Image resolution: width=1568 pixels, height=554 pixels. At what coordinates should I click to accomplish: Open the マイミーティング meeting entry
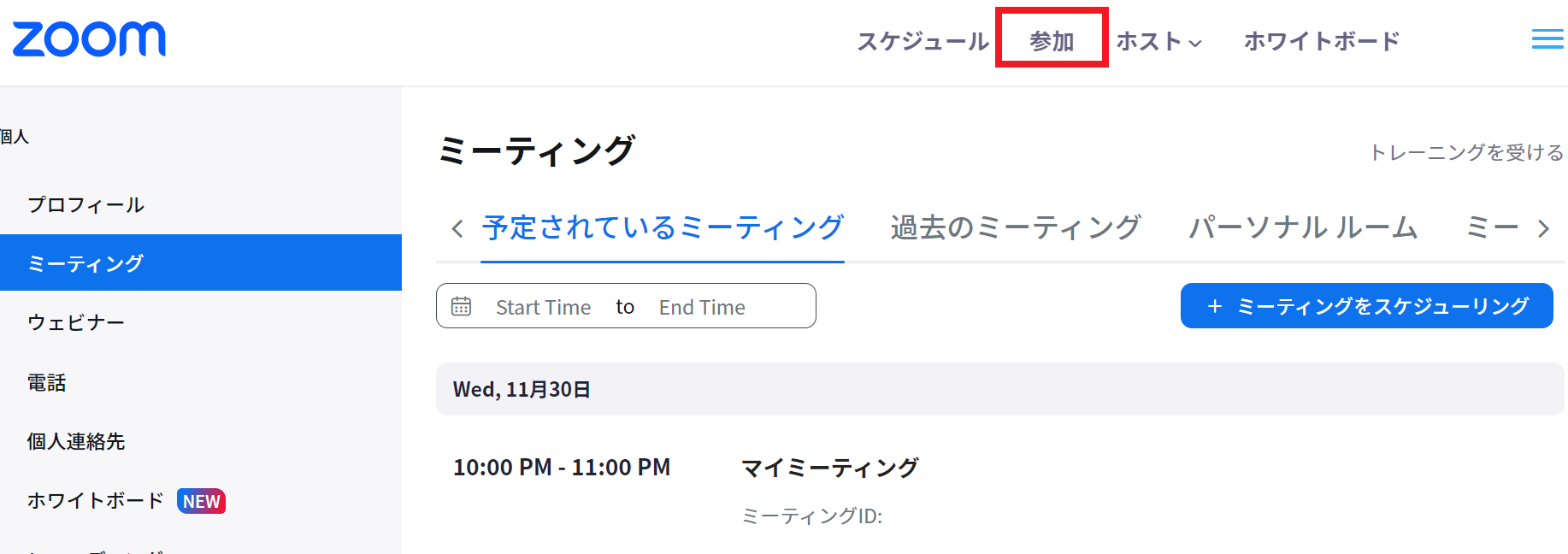pyautogui.click(x=828, y=468)
